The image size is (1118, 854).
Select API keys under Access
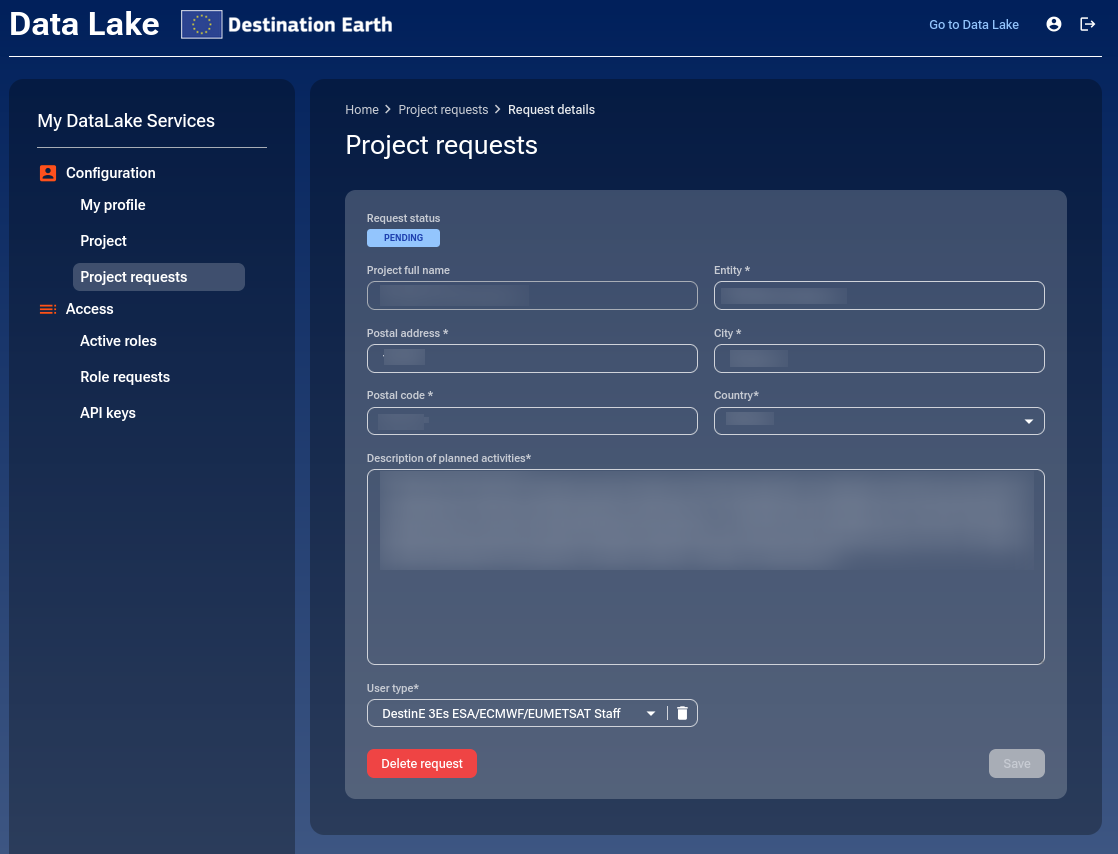[x=107, y=413]
